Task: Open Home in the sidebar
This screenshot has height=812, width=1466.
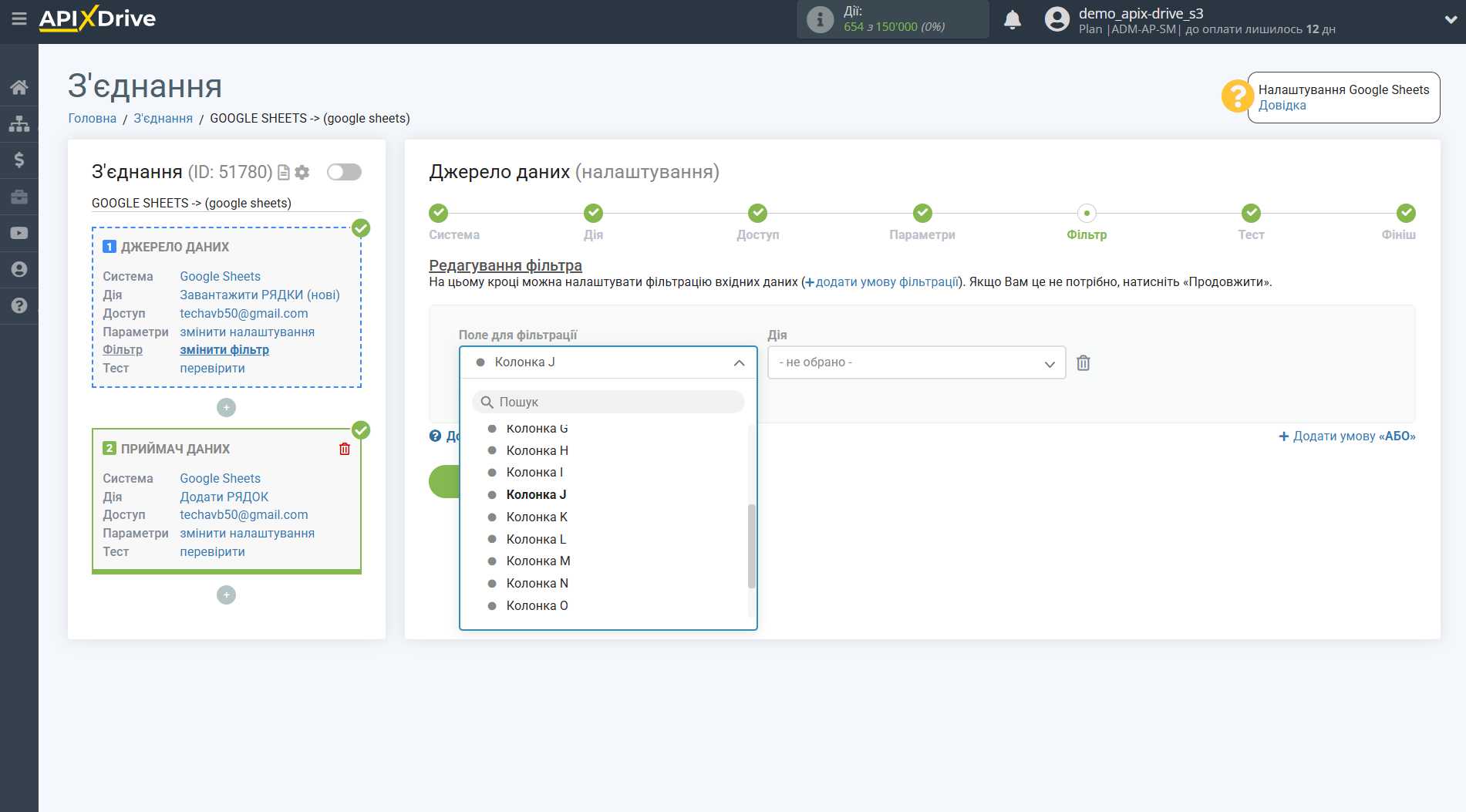Action: pos(19,87)
